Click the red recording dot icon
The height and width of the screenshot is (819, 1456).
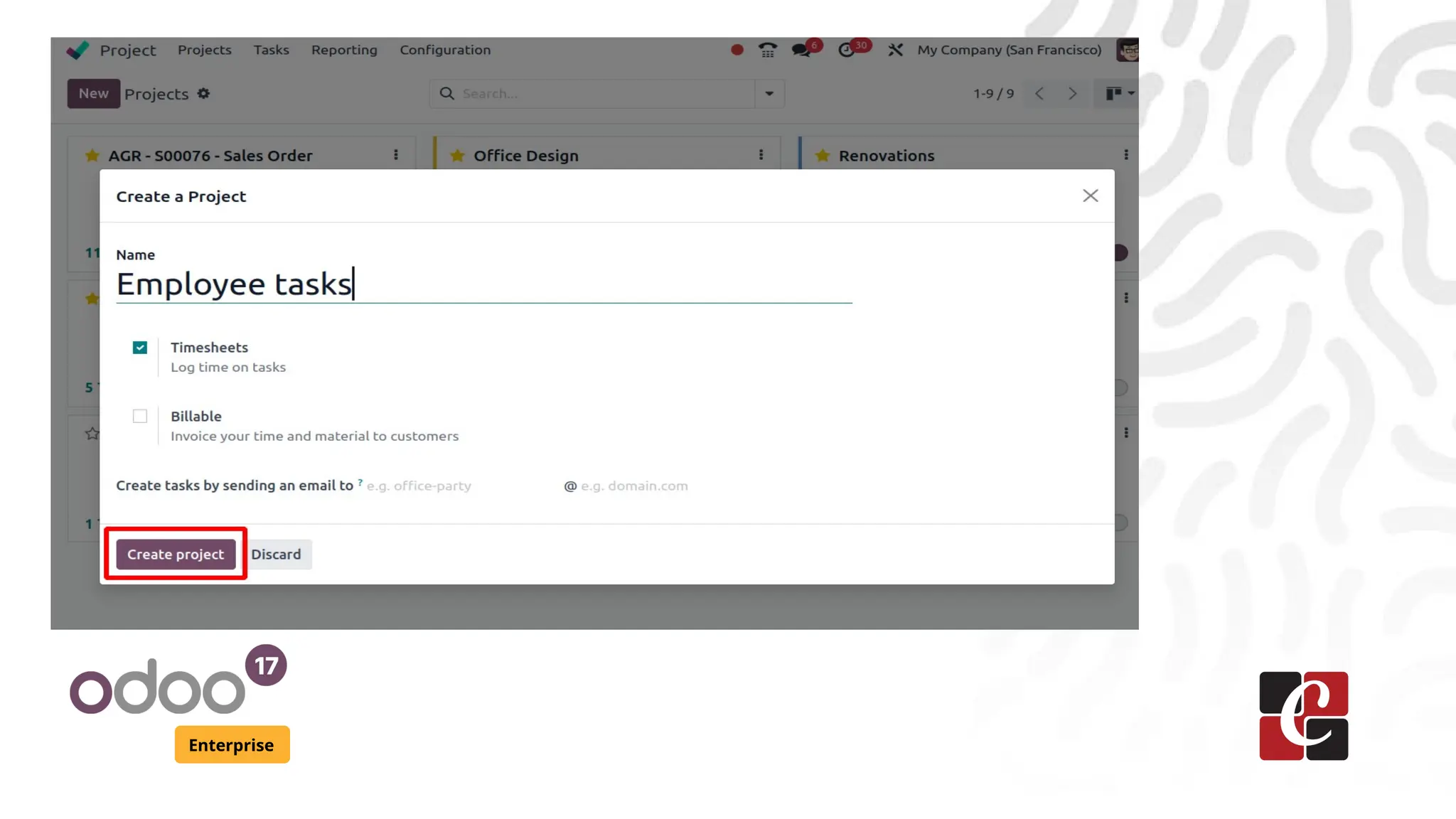pos(737,50)
